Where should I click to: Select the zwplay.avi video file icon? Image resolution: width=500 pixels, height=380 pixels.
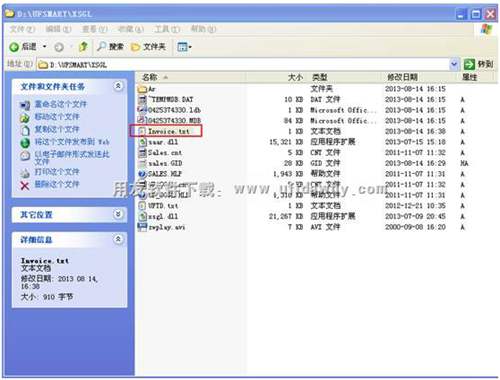[x=142, y=227]
